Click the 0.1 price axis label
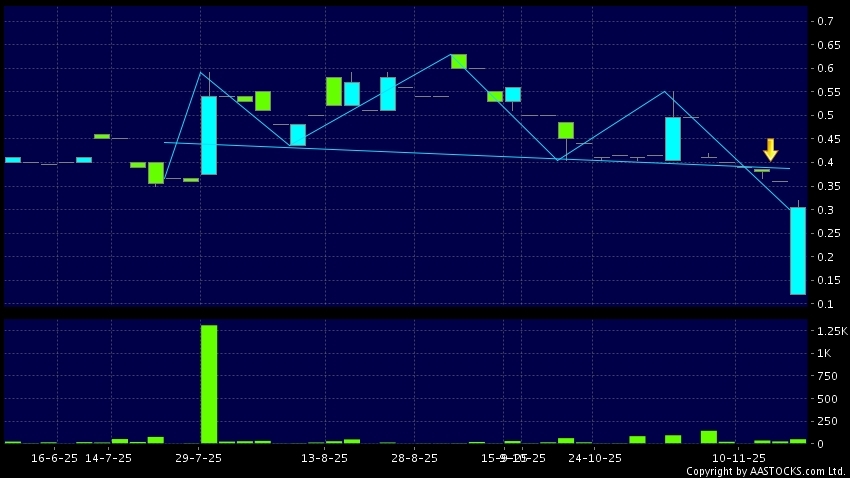Image resolution: width=850 pixels, height=478 pixels. [x=826, y=304]
